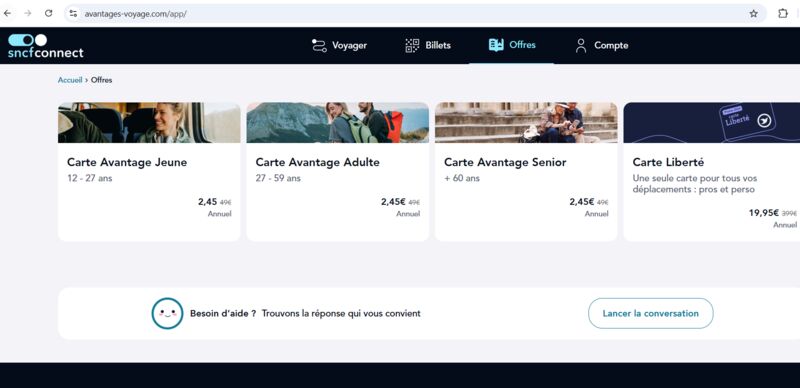
Task: Click the browser forward arrow
Action: [x=28, y=13]
